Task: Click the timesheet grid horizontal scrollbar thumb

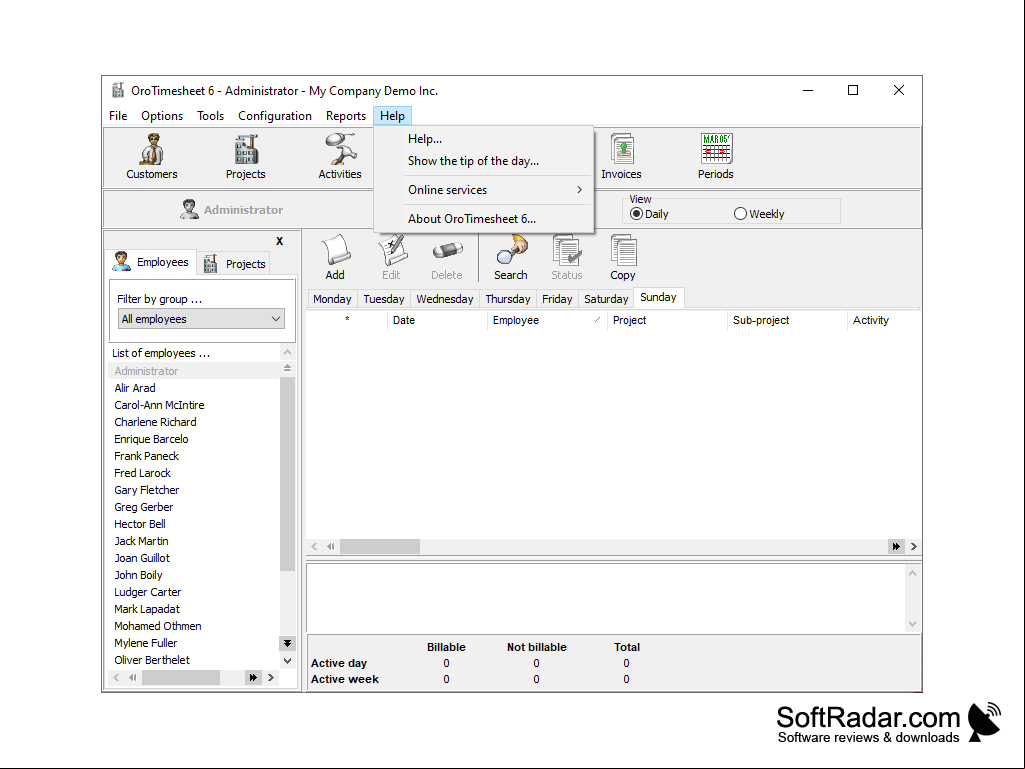Action: point(380,547)
